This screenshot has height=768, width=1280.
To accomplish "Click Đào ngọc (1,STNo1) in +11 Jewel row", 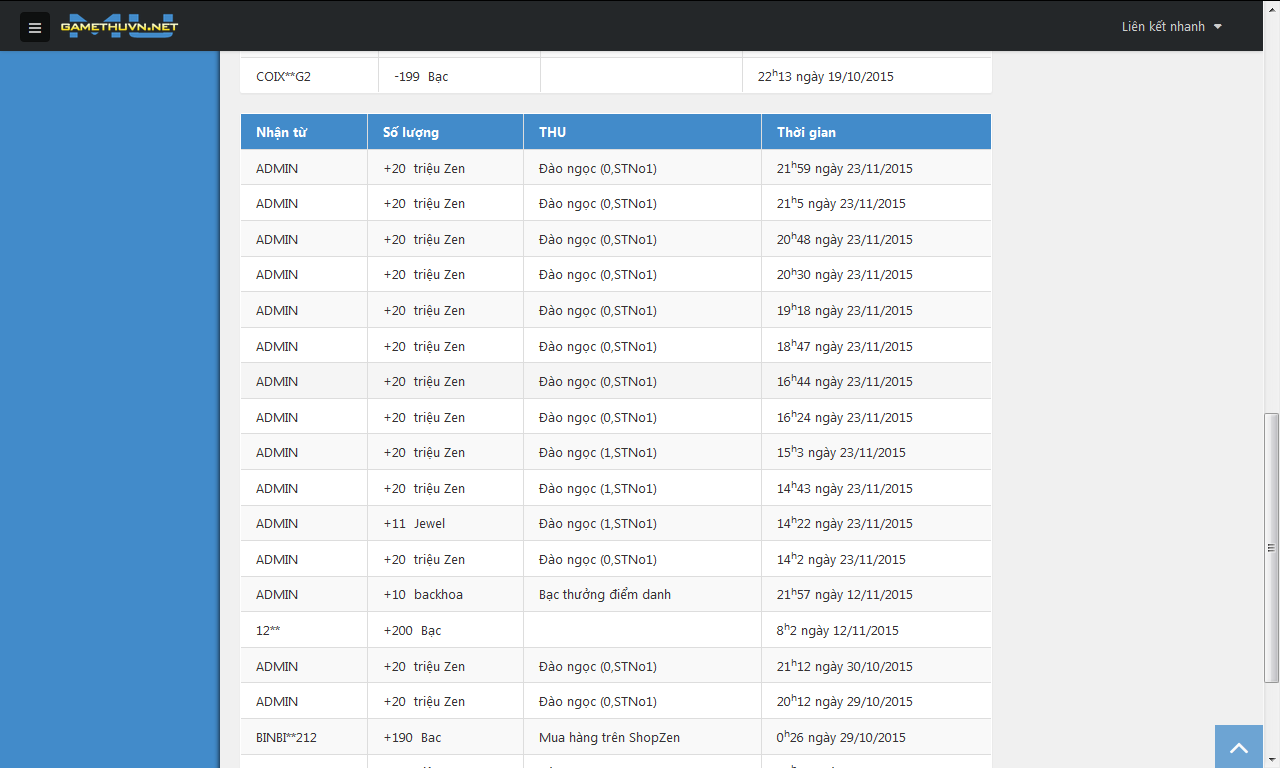I will coord(598,524).
